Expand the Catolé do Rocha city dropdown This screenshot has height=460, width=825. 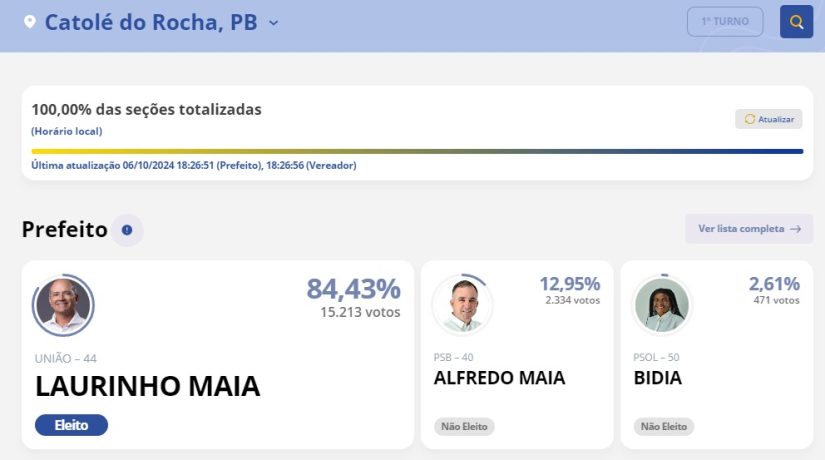274,22
